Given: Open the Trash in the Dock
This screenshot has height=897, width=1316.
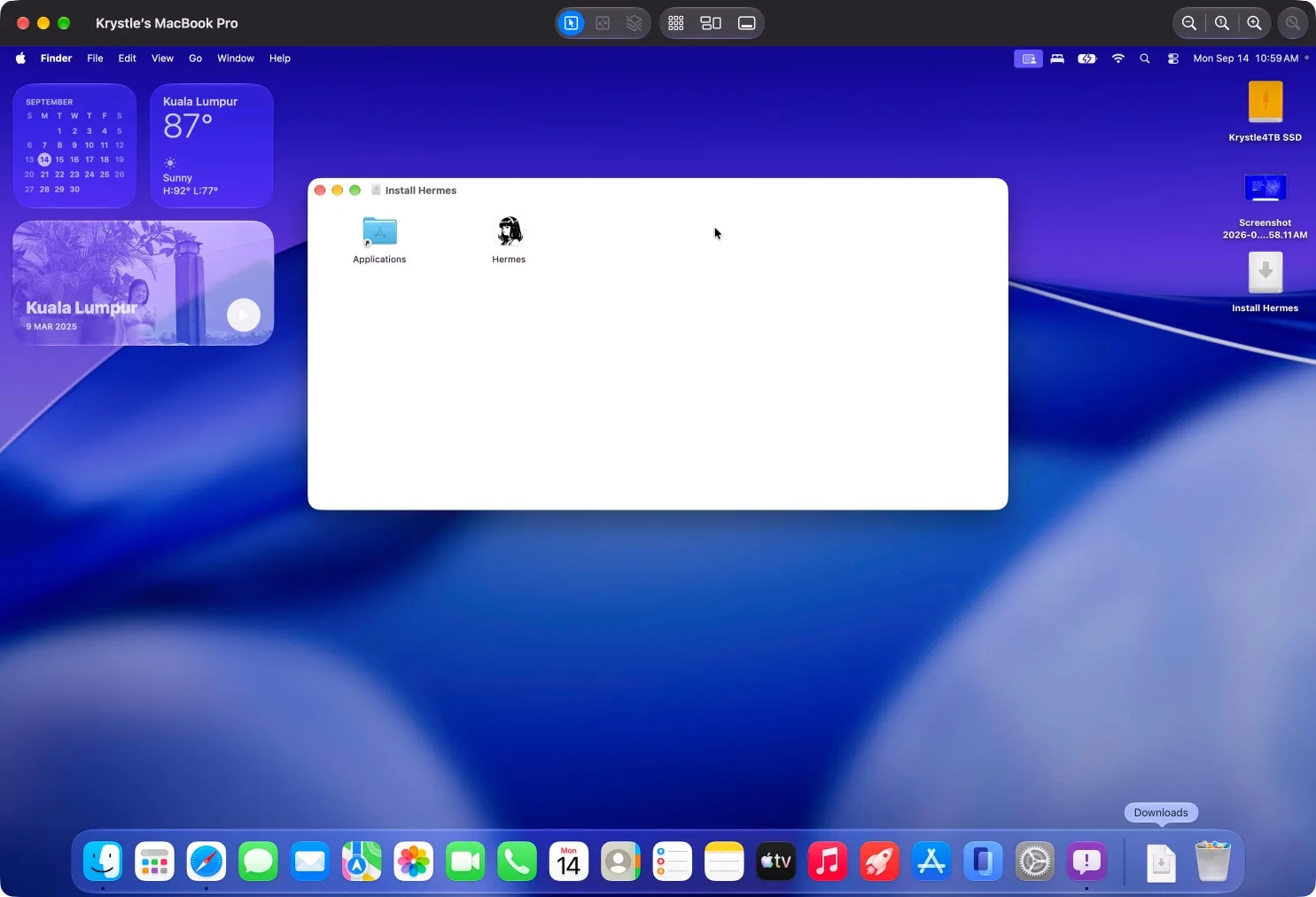Looking at the screenshot, I should 1213,861.
